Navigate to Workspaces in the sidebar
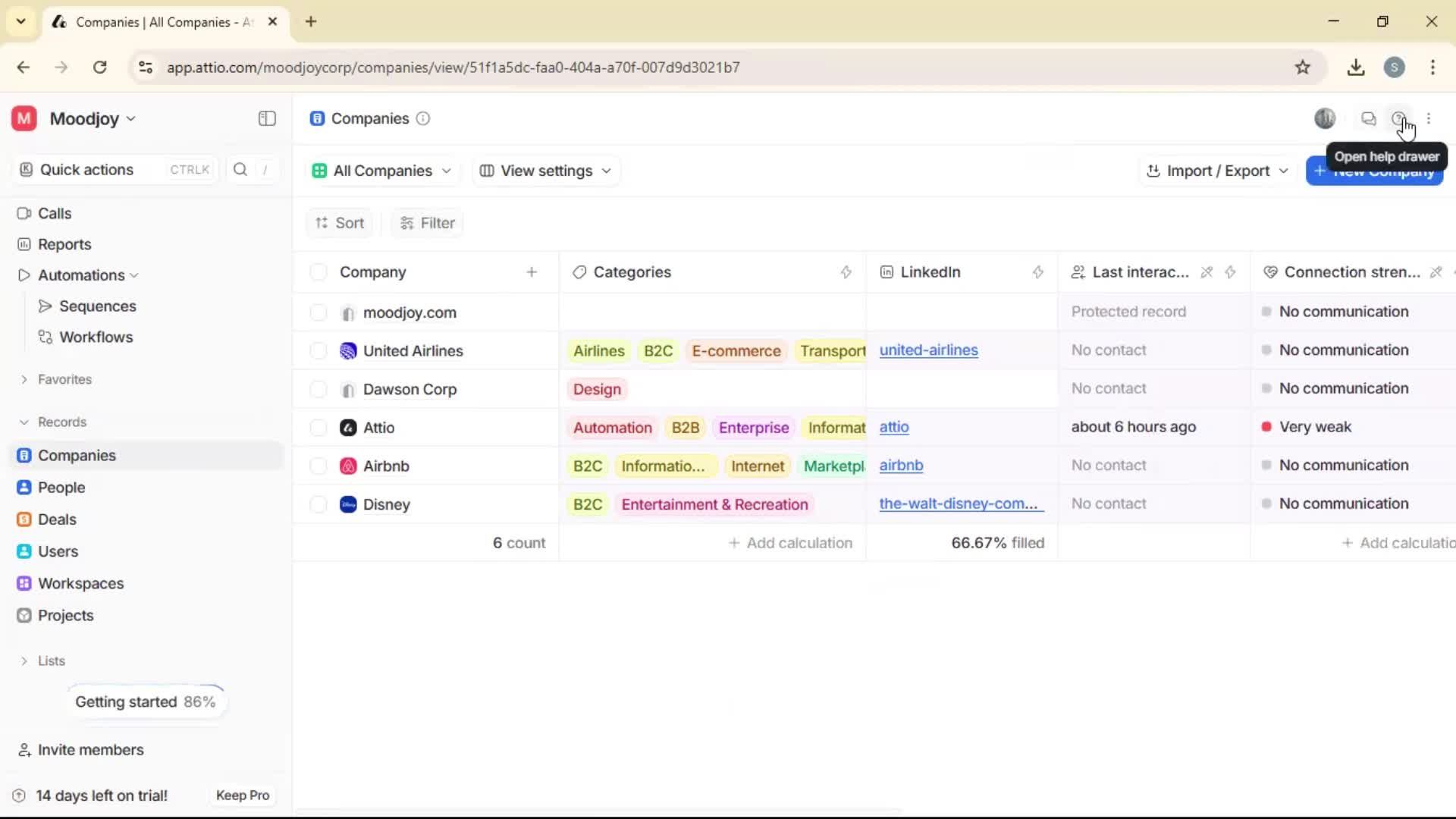The image size is (1456, 819). tap(80, 584)
